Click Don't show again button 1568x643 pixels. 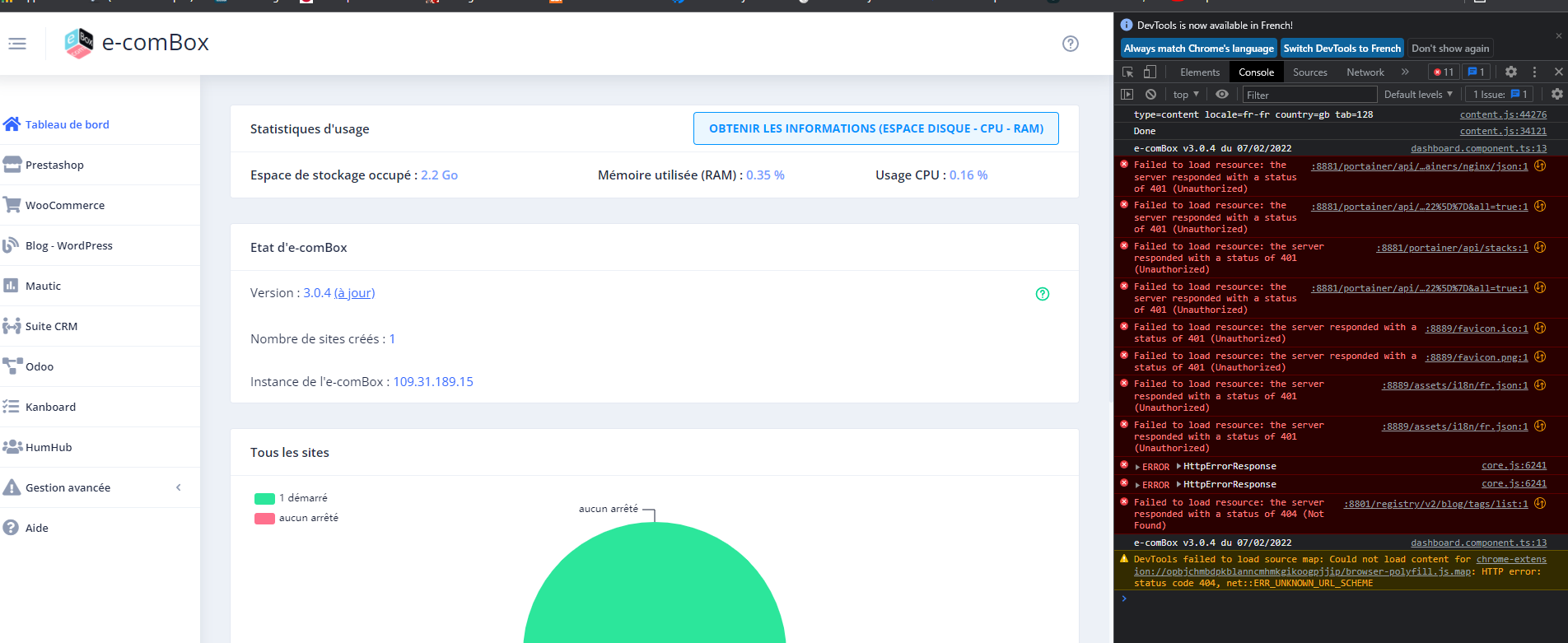(1450, 49)
